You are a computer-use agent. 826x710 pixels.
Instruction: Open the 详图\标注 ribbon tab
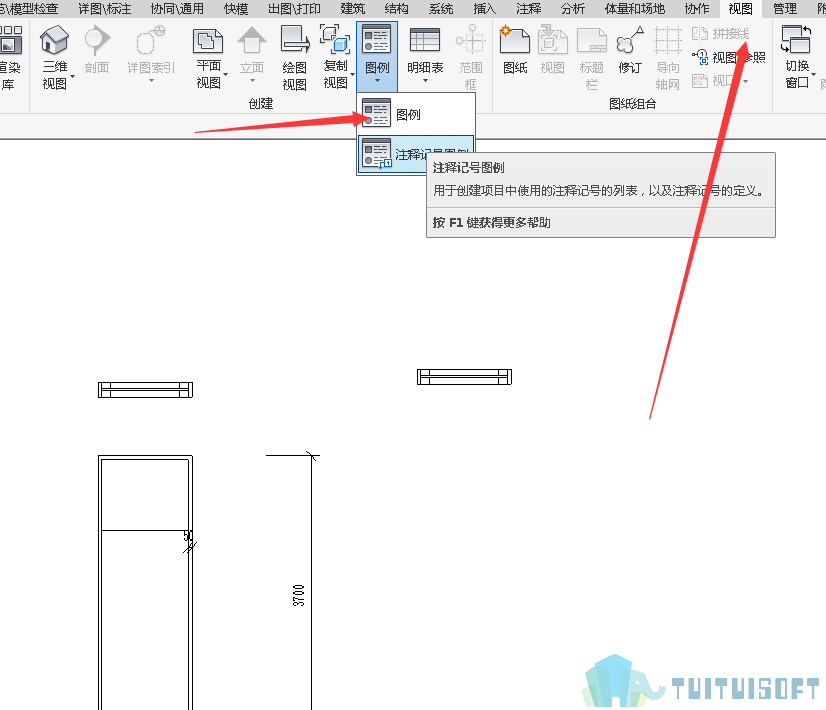[104, 8]
